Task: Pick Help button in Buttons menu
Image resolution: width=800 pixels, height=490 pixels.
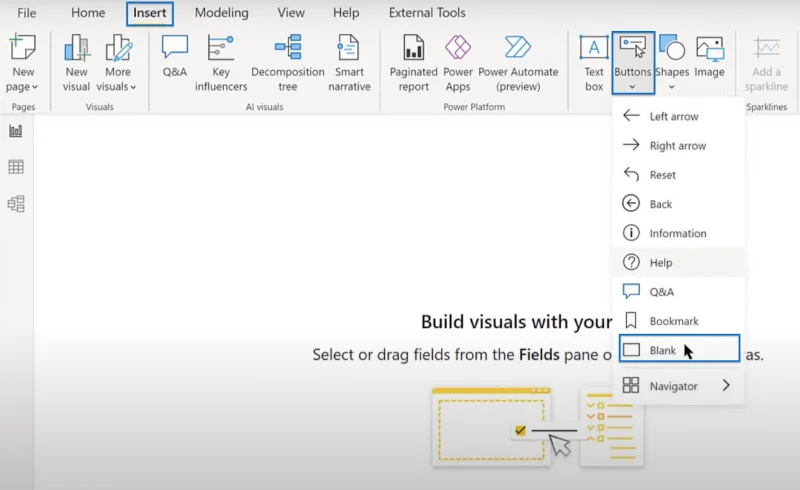Action: pyautogui.click(x=679, y=262)
